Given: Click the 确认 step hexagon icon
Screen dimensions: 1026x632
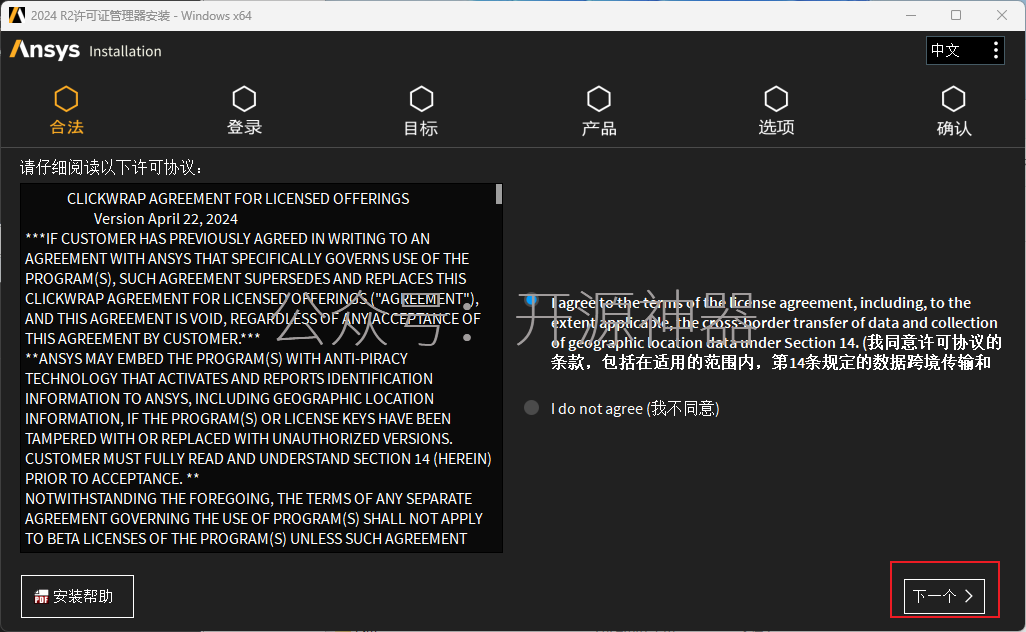Looking at the screenshot, I should [953, 99].
